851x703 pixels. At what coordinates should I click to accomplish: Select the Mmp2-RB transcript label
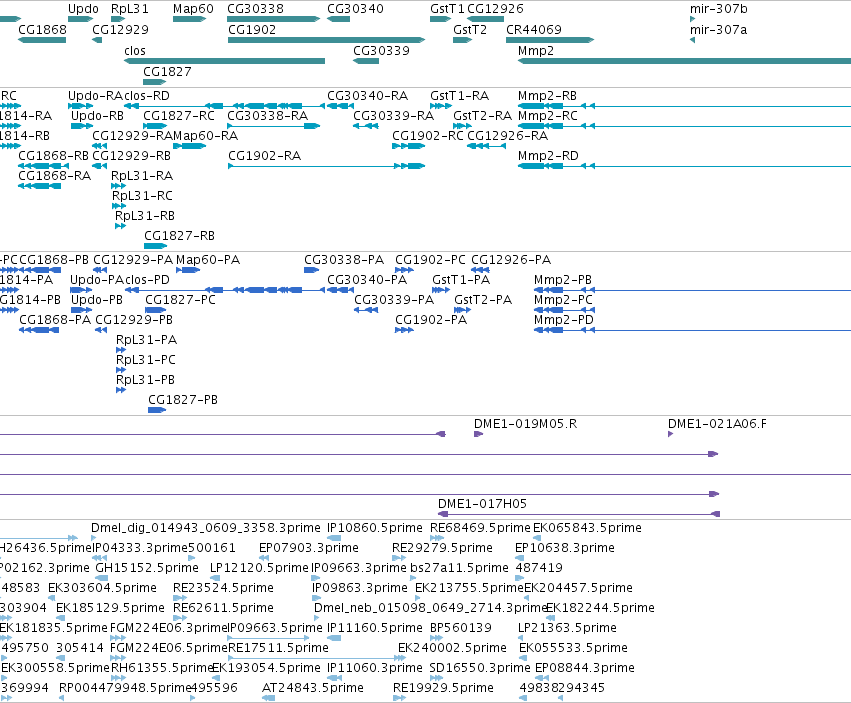click(547, 96)
